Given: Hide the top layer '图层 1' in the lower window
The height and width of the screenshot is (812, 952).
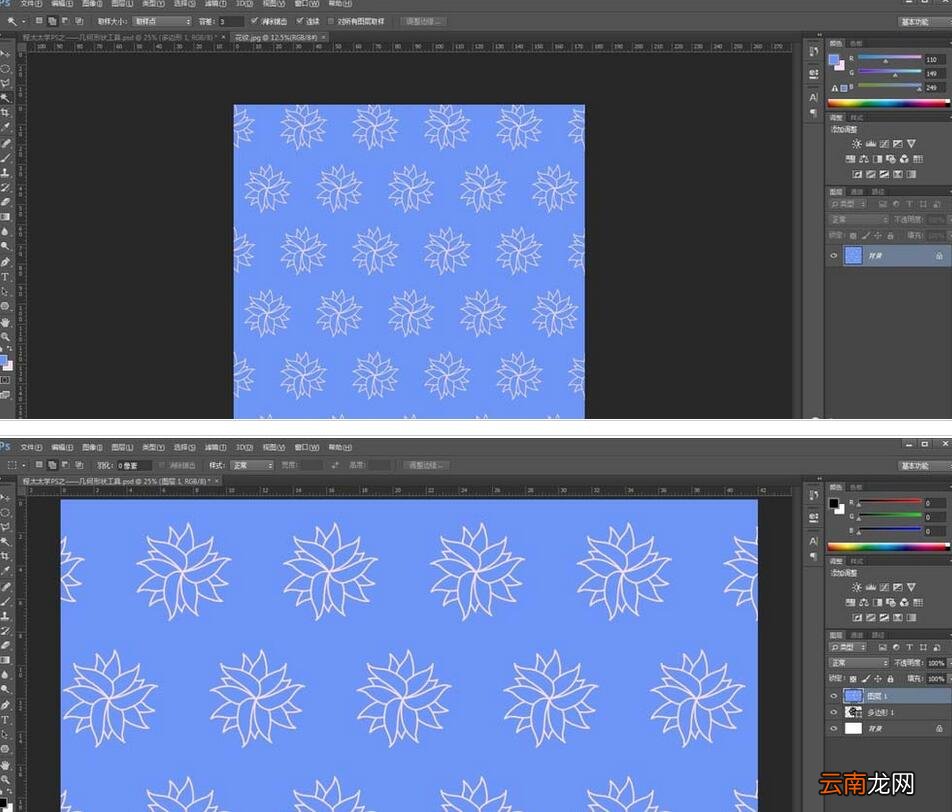Looking at the screenshot, I should (x=834, y=696).
